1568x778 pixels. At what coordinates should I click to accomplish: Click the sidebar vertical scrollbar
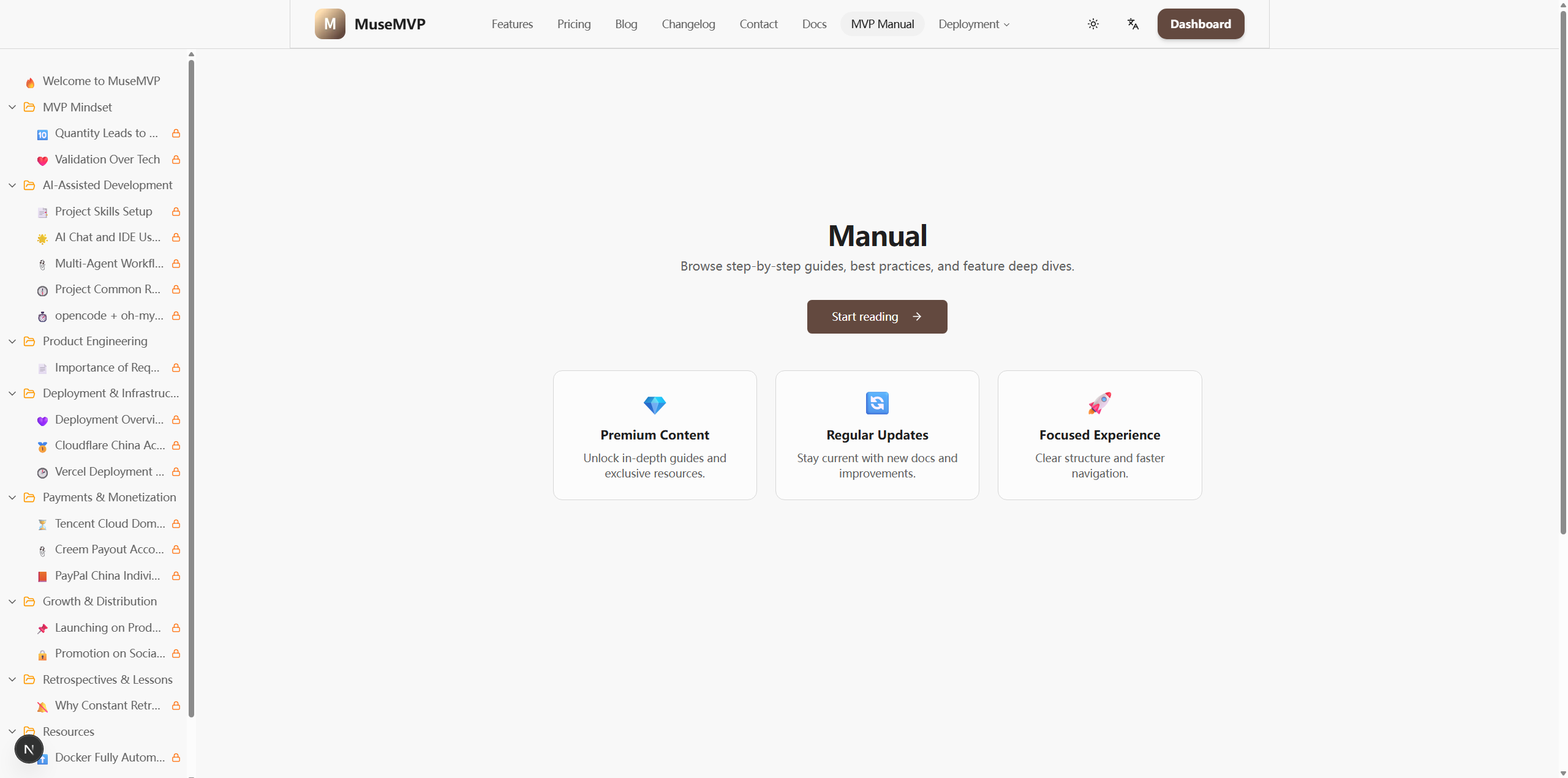tap(191, 386)
